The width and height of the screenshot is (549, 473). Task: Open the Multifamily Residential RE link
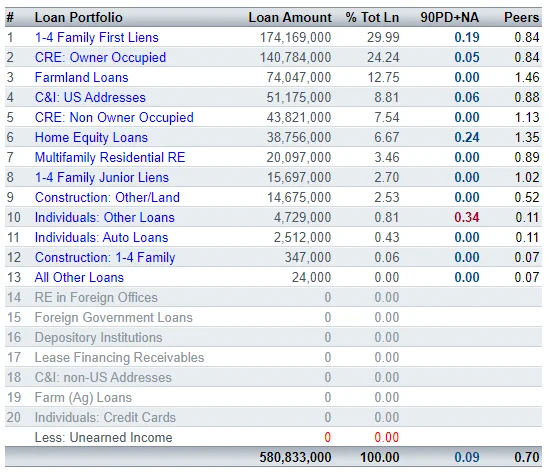point(110,157)
